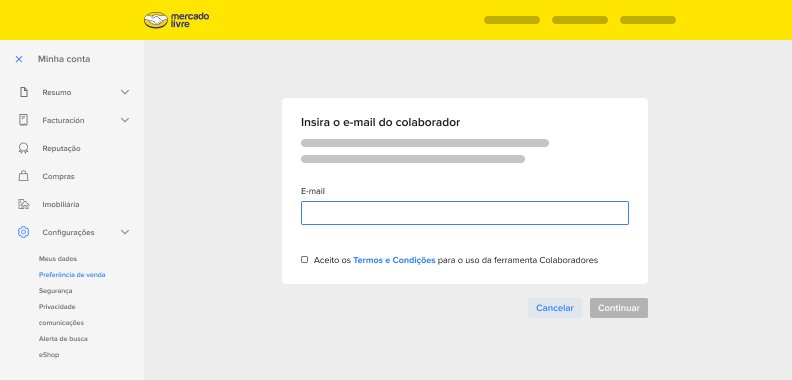Click the Continuar button
The width and height of the screenshot is (792, 380).
click(x=619, y=308)
